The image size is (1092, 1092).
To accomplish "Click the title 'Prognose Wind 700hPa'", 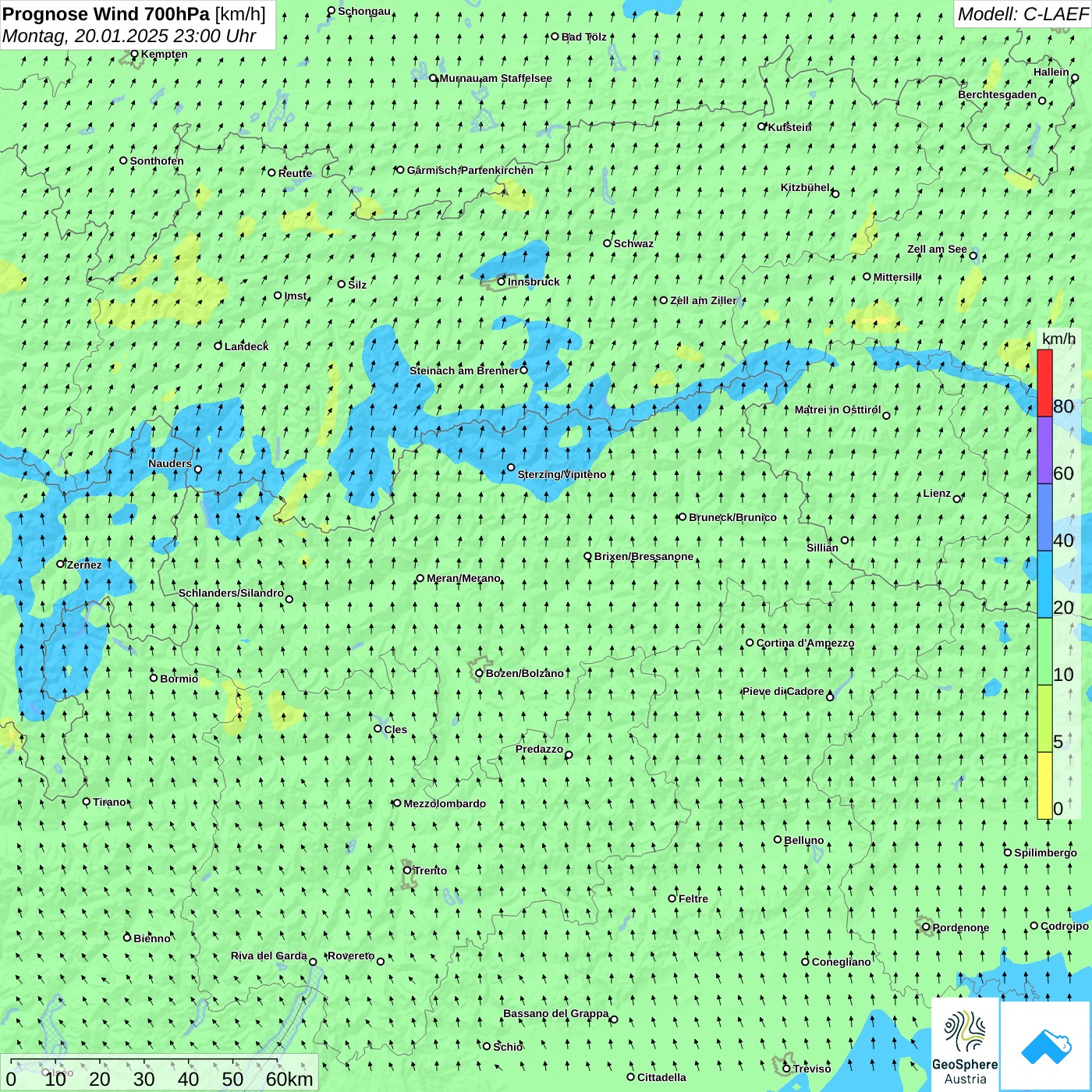I will (x=107, y=14).
